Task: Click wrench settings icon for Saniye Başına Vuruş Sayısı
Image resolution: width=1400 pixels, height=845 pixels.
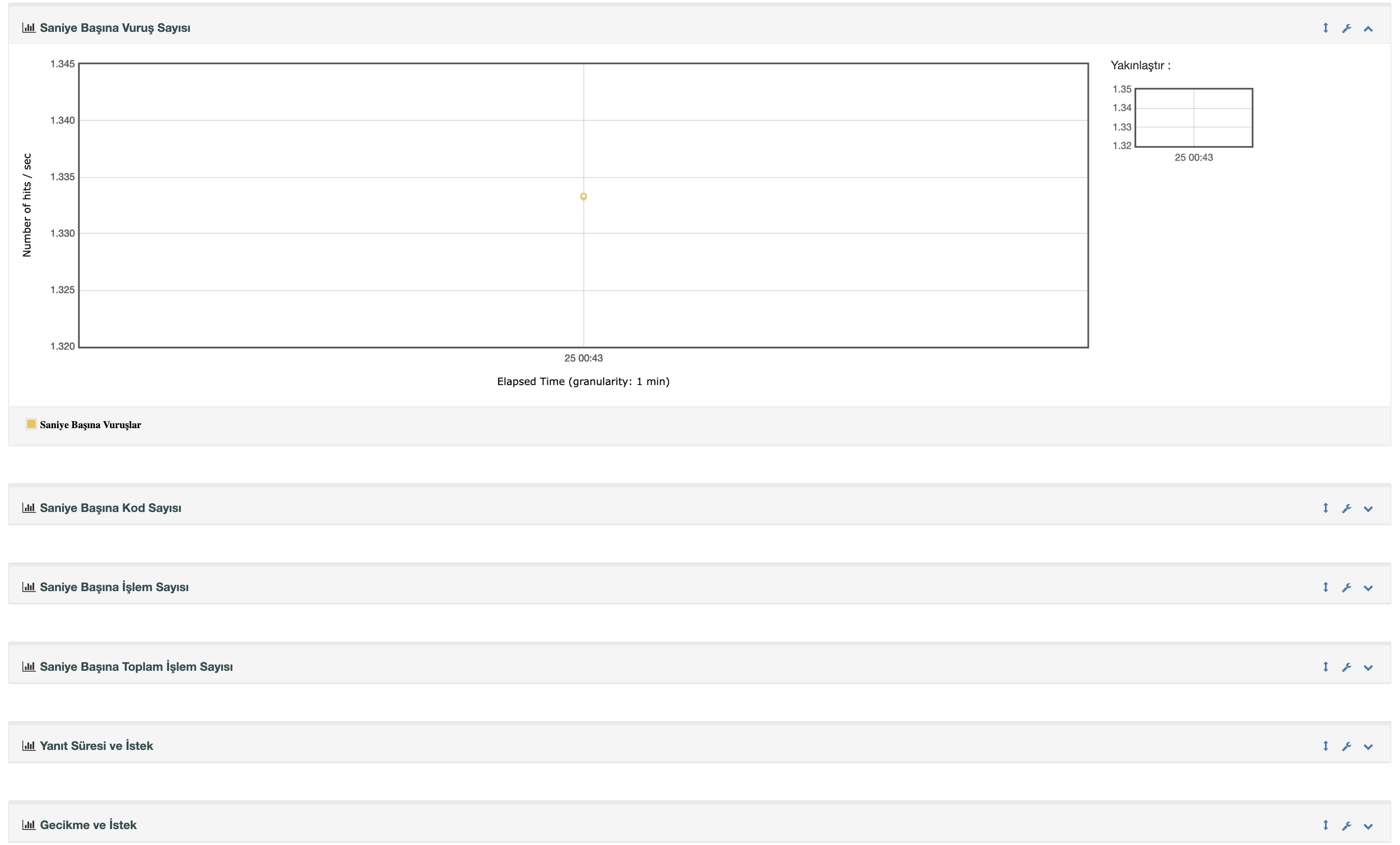Action: click(1346, 29)
